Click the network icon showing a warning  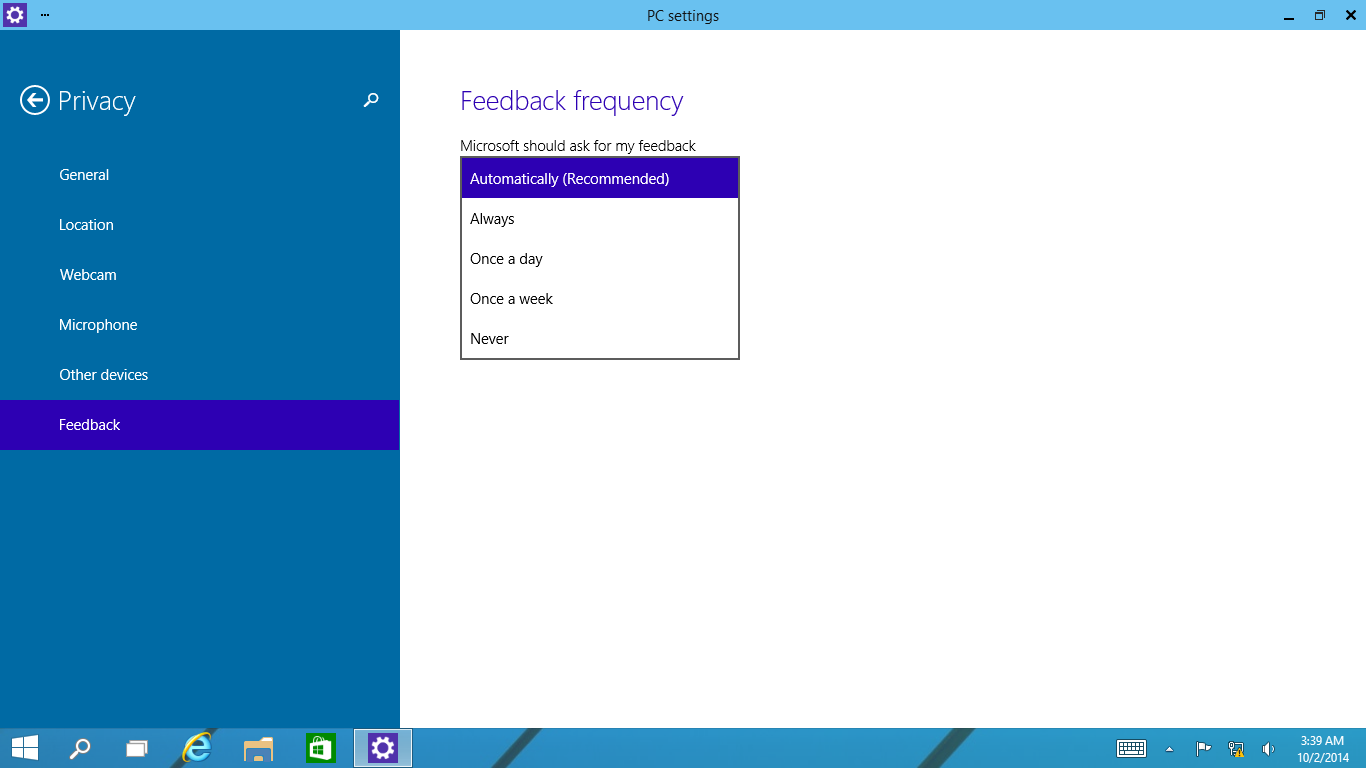(x=1234, y=747)
